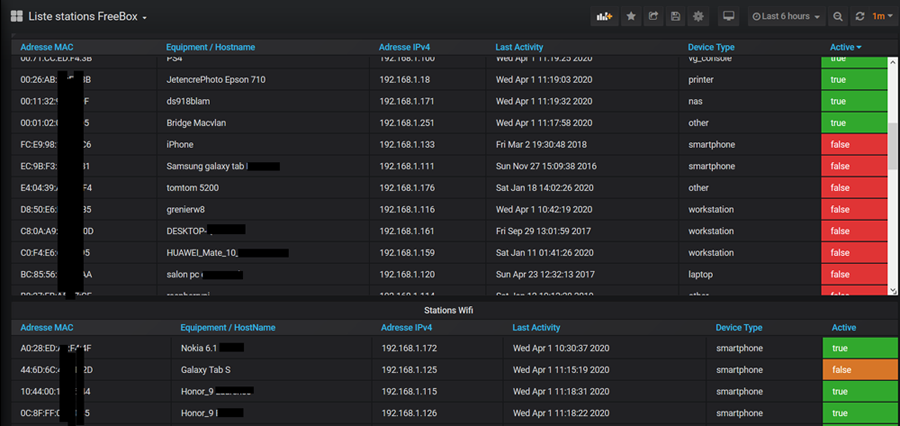Sort top table by Active column
Image resolution: width=900 pixels, height=426 pixels.
click(x=845, y=47)
